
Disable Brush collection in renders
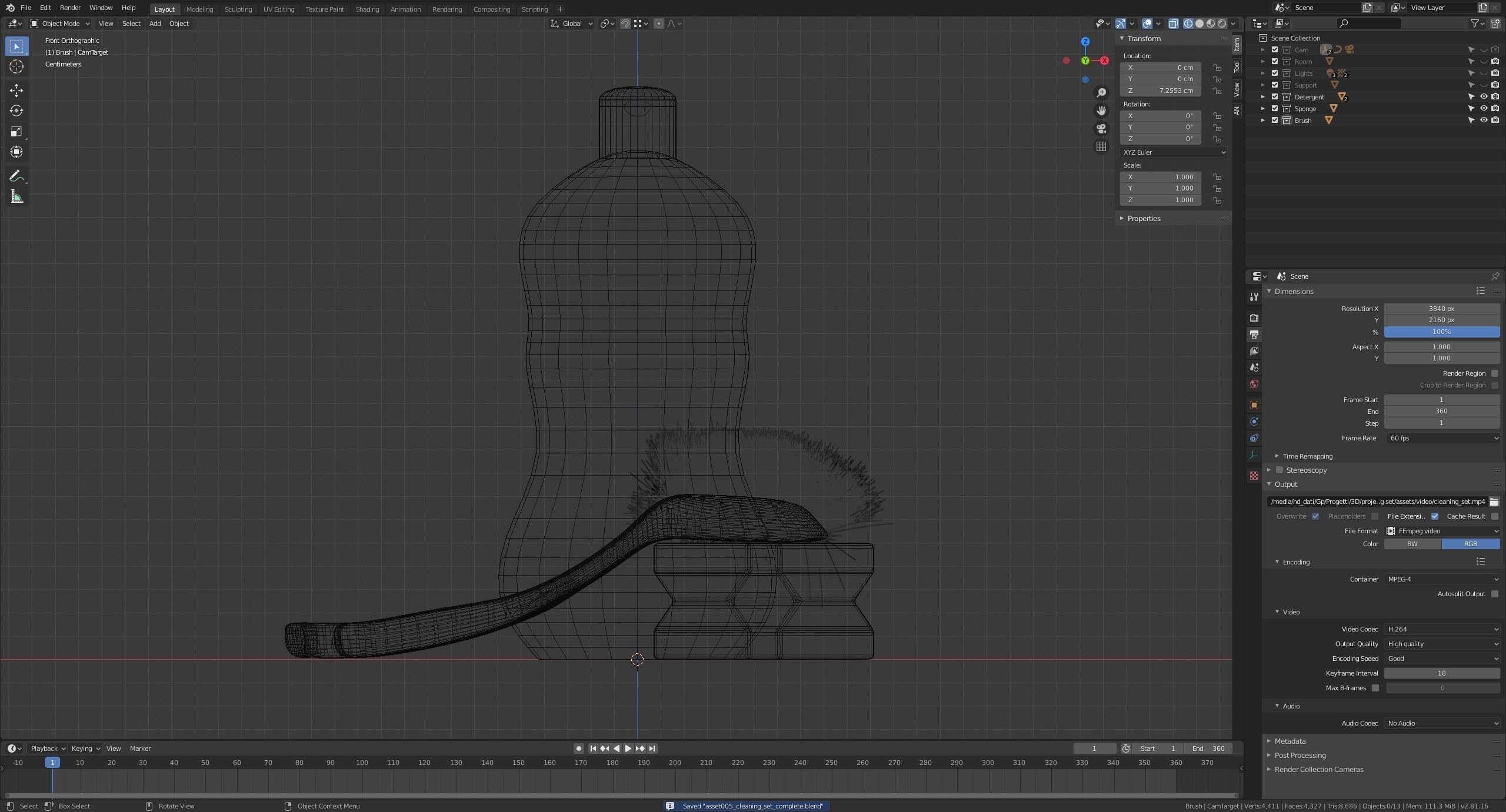point(1495,121)
